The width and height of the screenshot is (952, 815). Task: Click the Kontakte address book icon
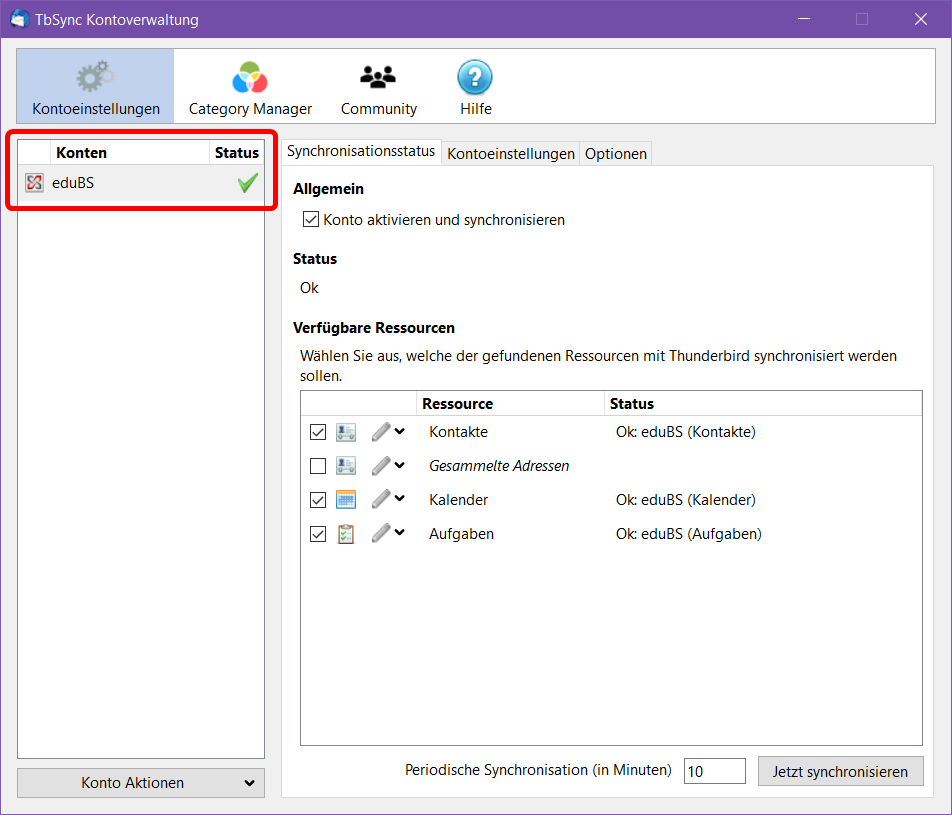coord(346,432)
